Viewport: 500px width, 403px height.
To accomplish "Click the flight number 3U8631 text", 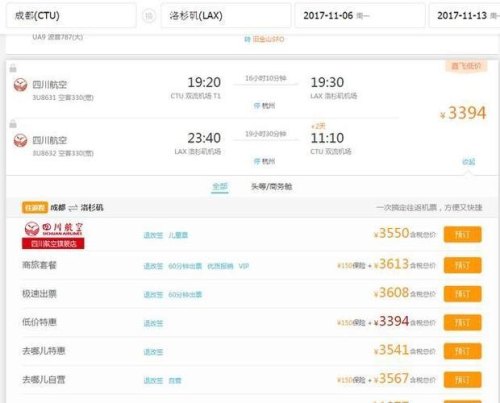I will [44, 98].
